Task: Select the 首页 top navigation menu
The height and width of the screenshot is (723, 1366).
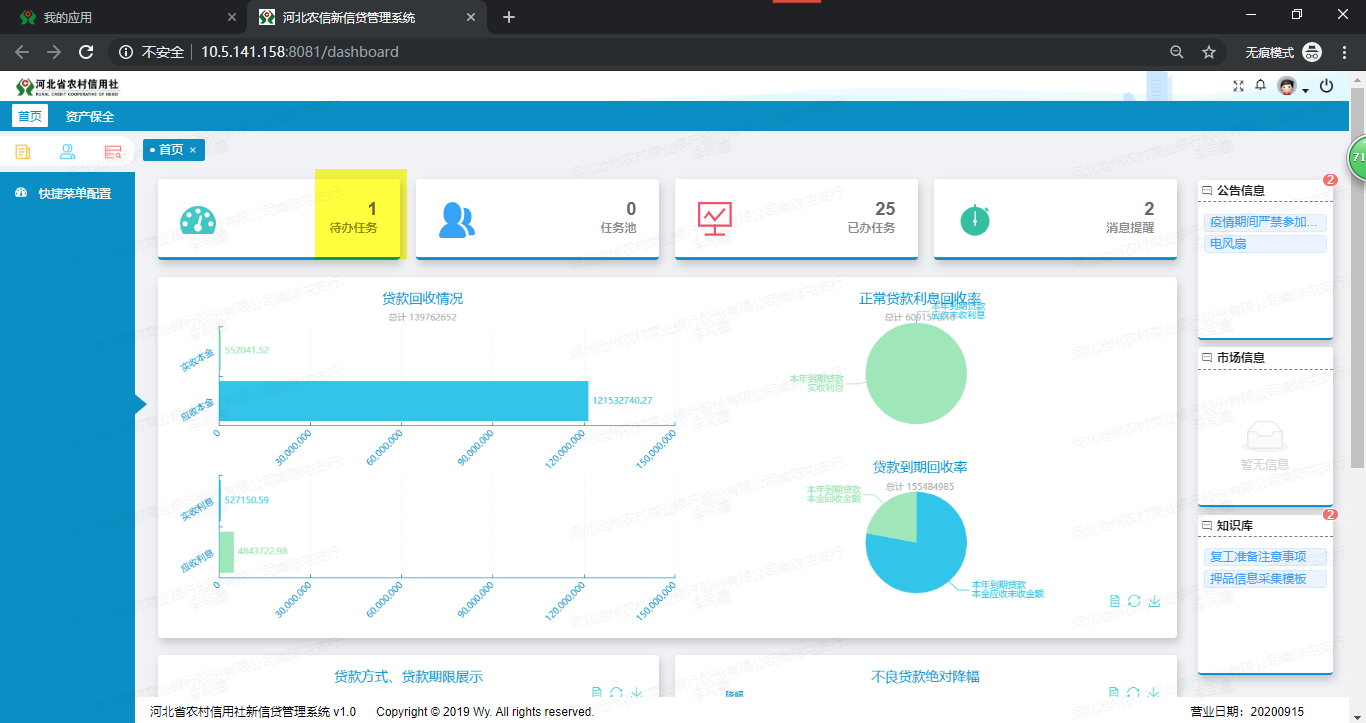Action: pos(30,116)
